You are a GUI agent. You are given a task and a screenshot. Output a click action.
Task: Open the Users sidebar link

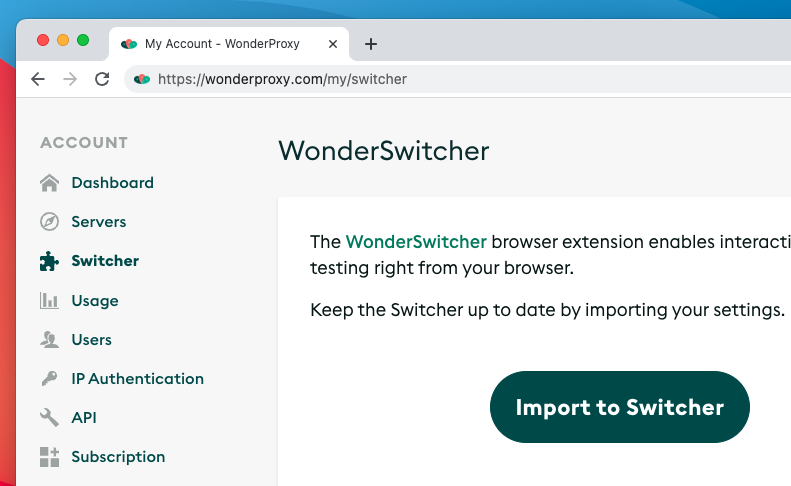[91, 340]
